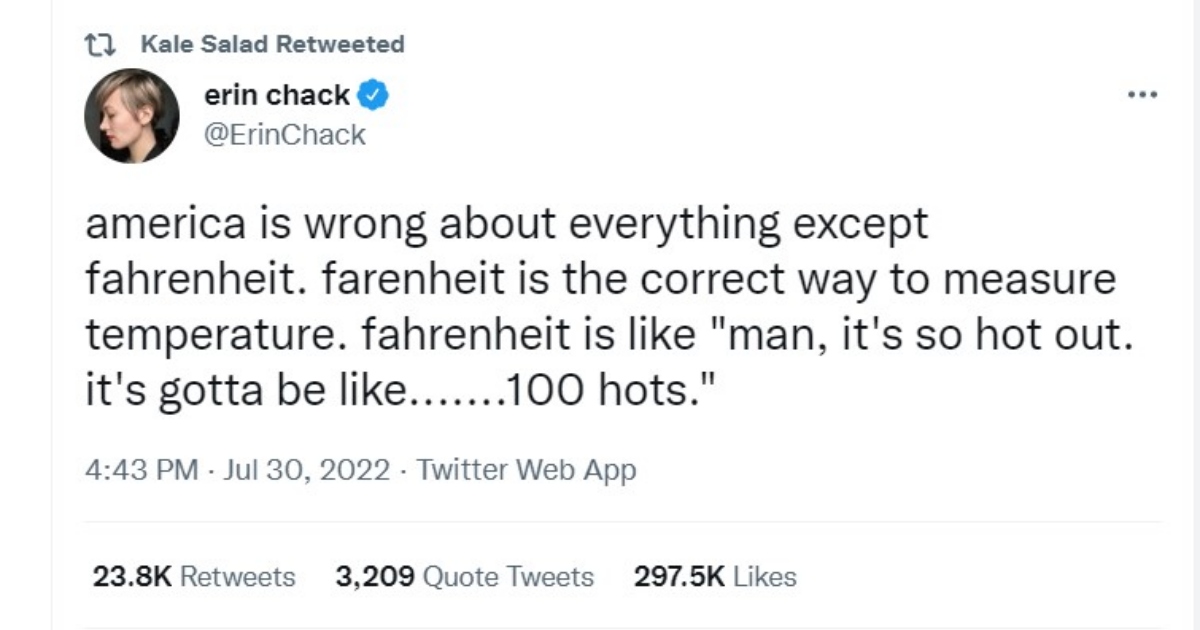Click the Jul 30, 2022 date
1200x630 pixels.
[307, 469]
